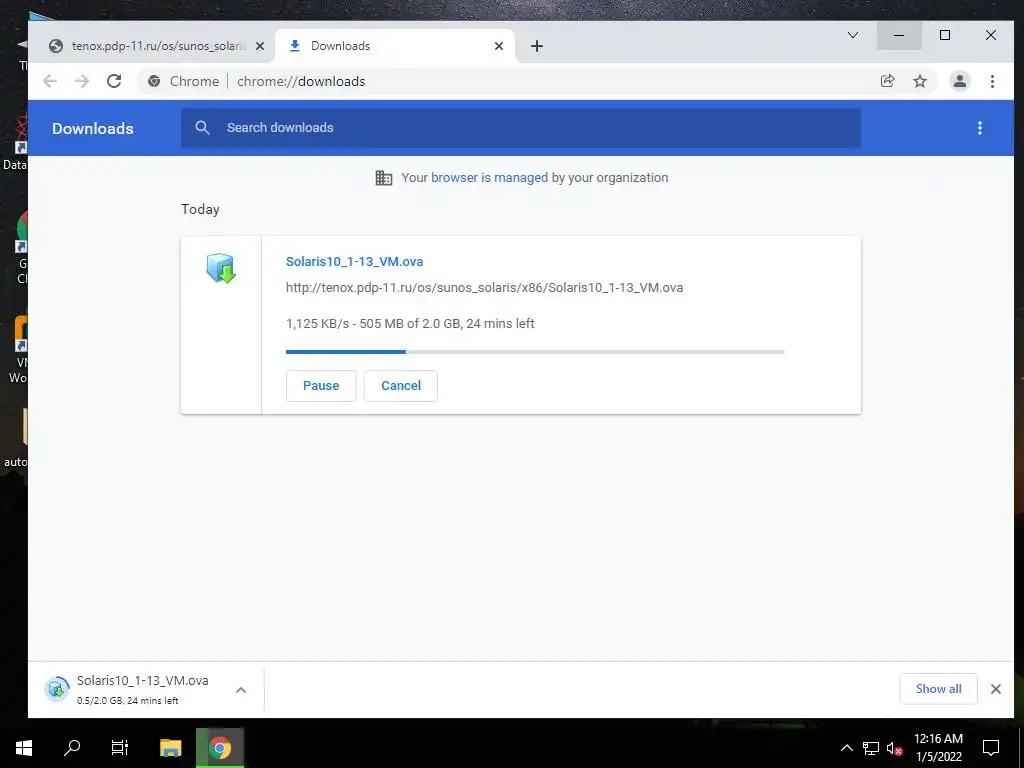Open the network tray icon
Image resolution: width=1024 pixels, height=768 pixels.
pos(871,748)
